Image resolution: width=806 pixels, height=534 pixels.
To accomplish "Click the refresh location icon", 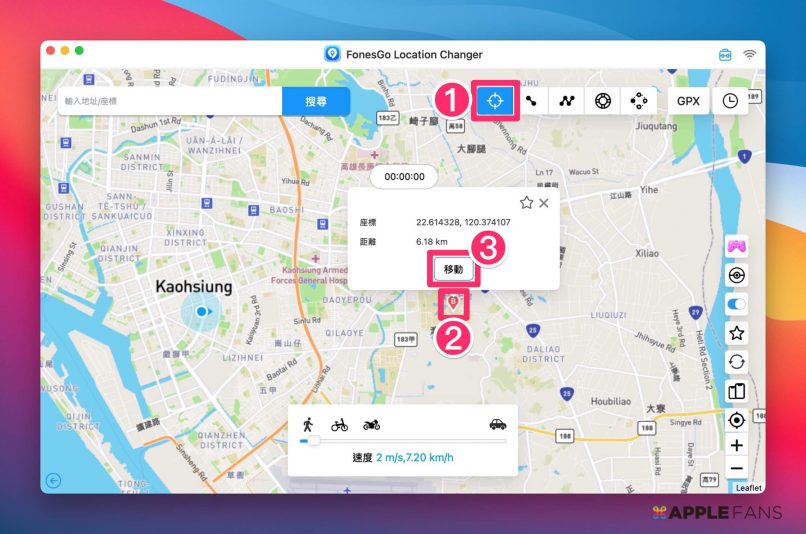I will [737, 362].
